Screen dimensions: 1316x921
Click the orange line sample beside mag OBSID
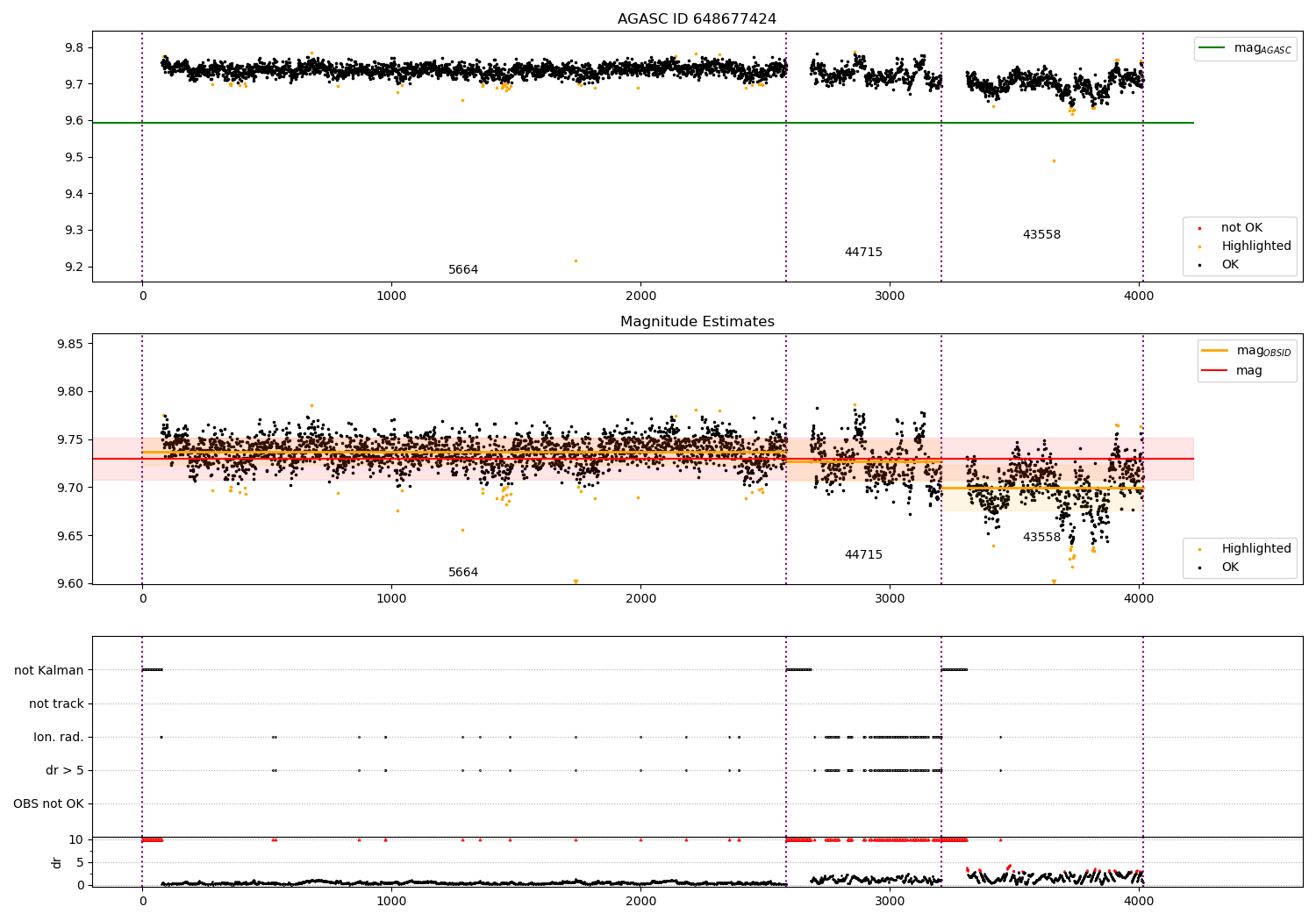(1214, 351)
